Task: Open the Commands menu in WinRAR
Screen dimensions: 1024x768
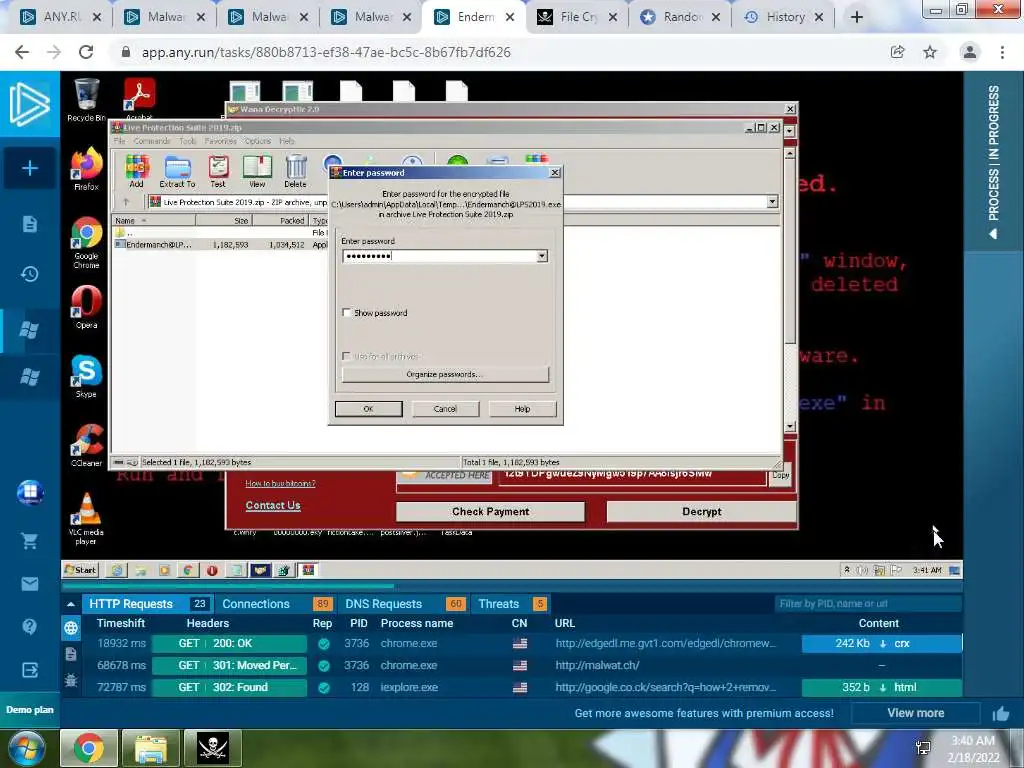Action: (x=152, y=141)
